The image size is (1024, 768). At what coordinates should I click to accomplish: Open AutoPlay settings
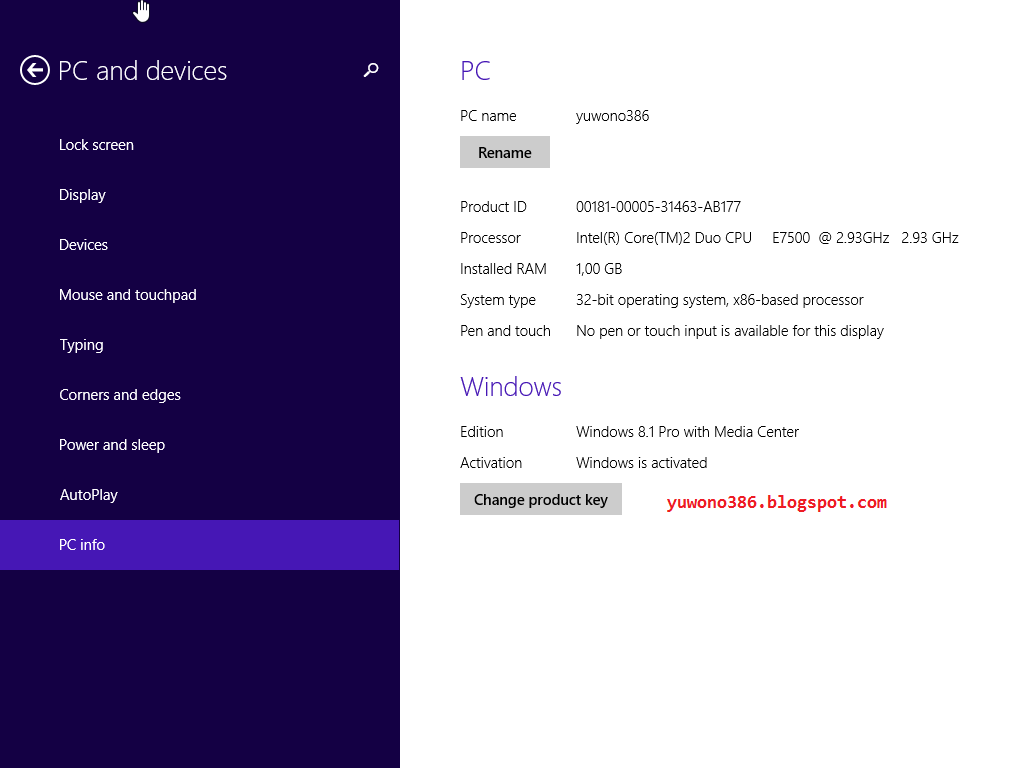[200, 495]
